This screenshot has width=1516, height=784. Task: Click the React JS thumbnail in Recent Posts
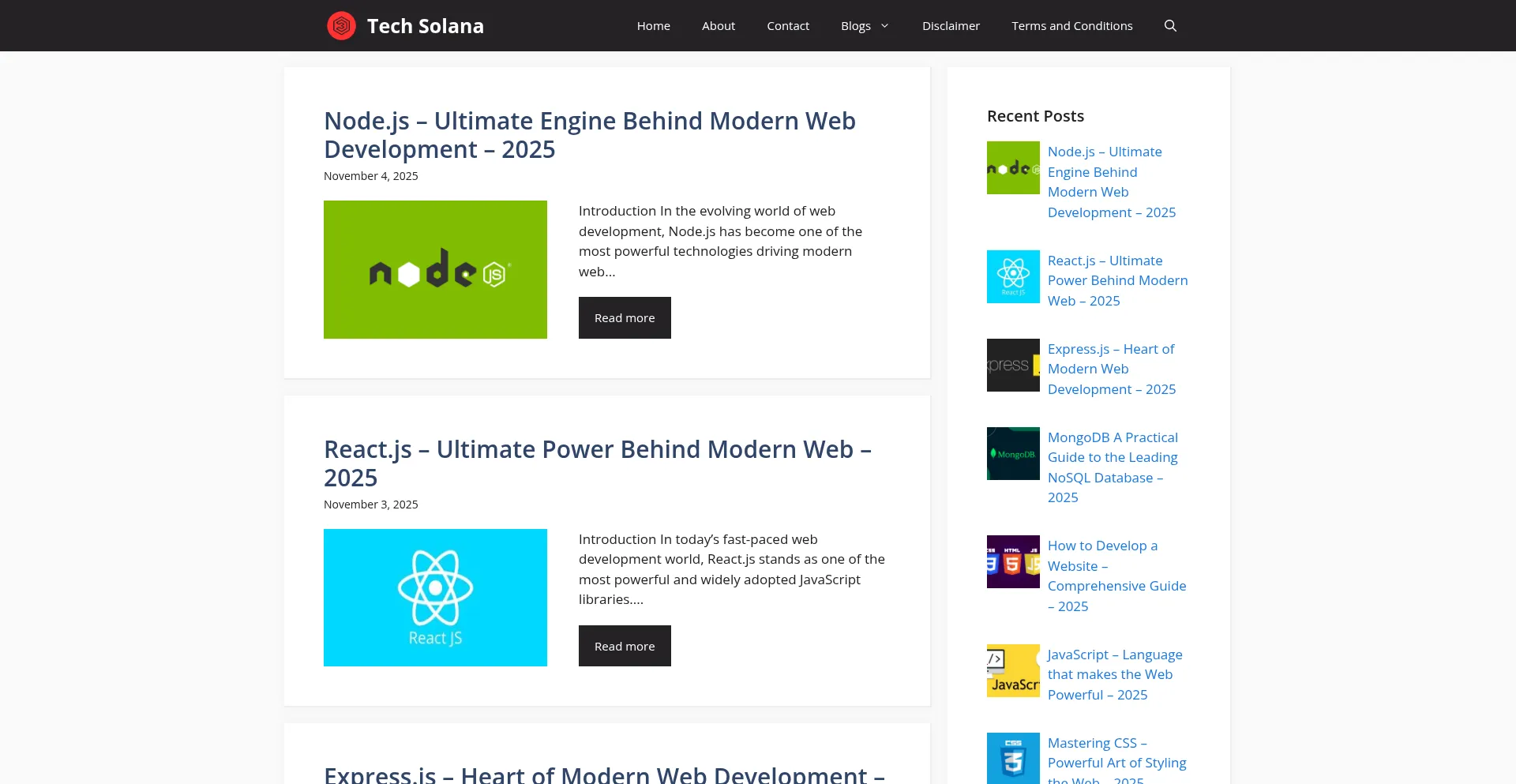pos(1013,277)
